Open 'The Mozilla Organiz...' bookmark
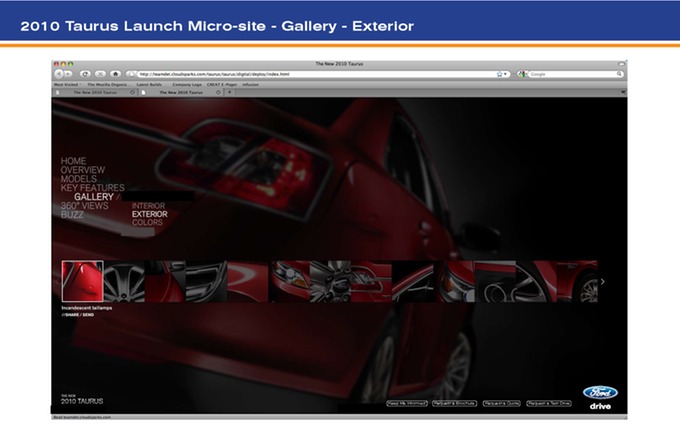Image resolution: width=680 pixels, height=439 pixels. point(107,85)
